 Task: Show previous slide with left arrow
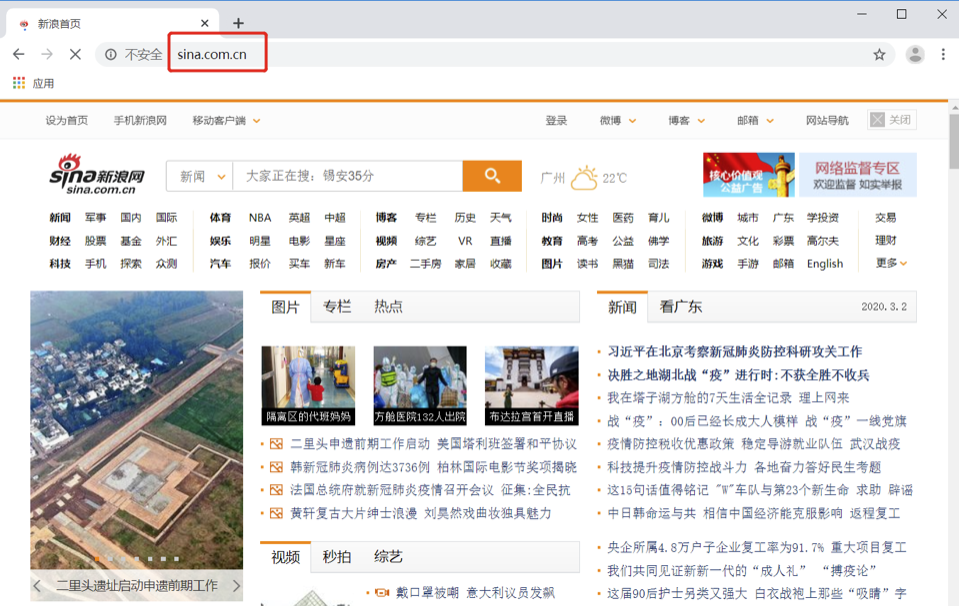coord(37,586)
